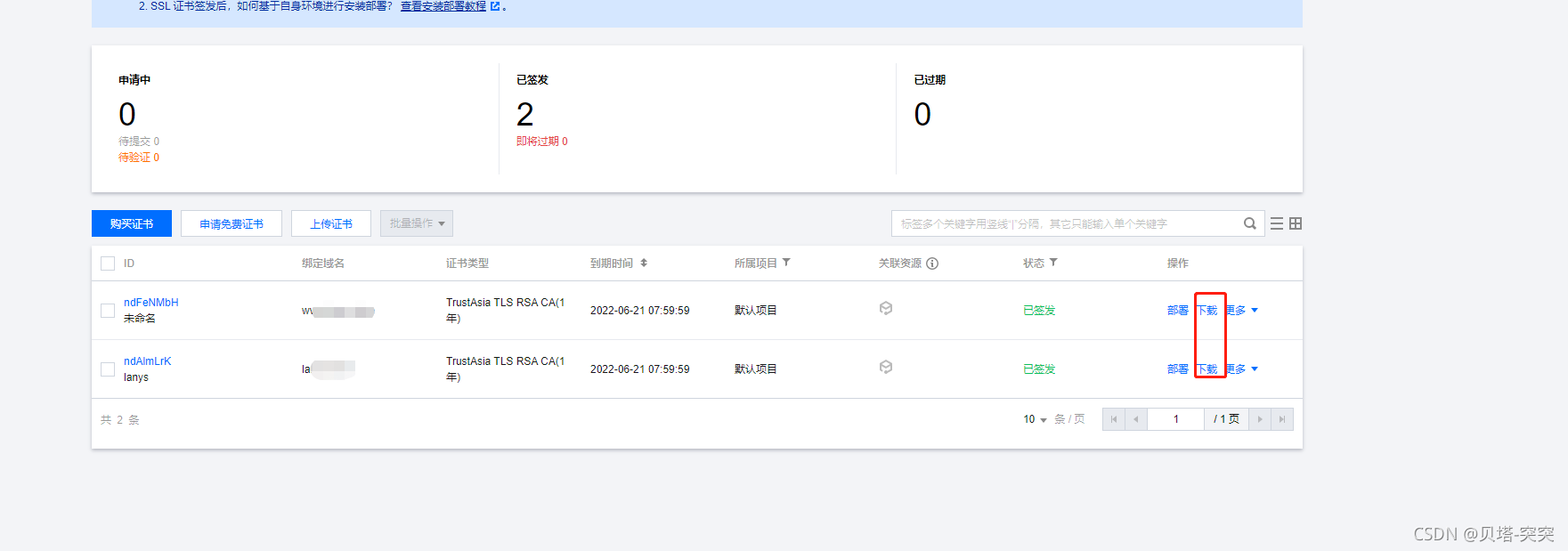Click the expiring soon count
This screenshot has width=1568, height=551.
point(542,142)
